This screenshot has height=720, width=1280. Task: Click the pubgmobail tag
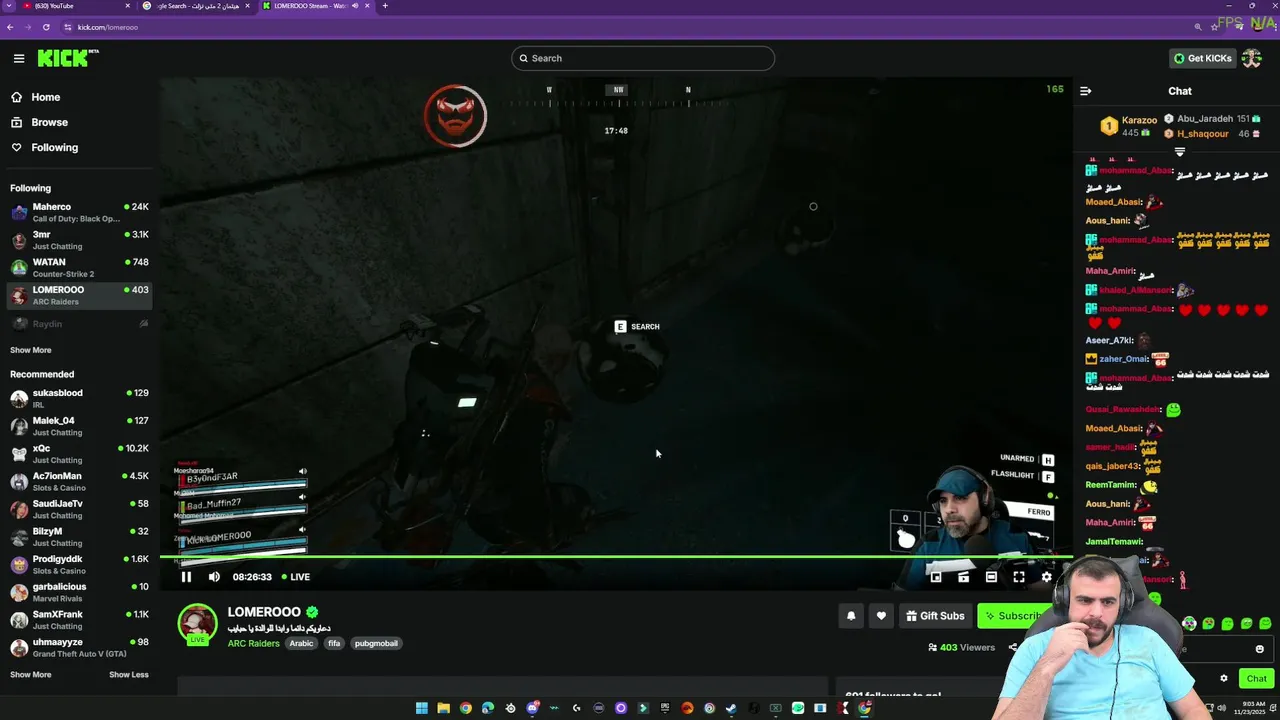[376, 643]
